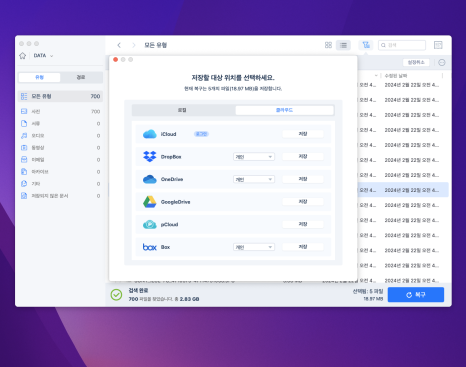This screenshot has width=466, height=367.
Task: Click the 사진 label in sidebar
Action: click(x=36, y=111)
